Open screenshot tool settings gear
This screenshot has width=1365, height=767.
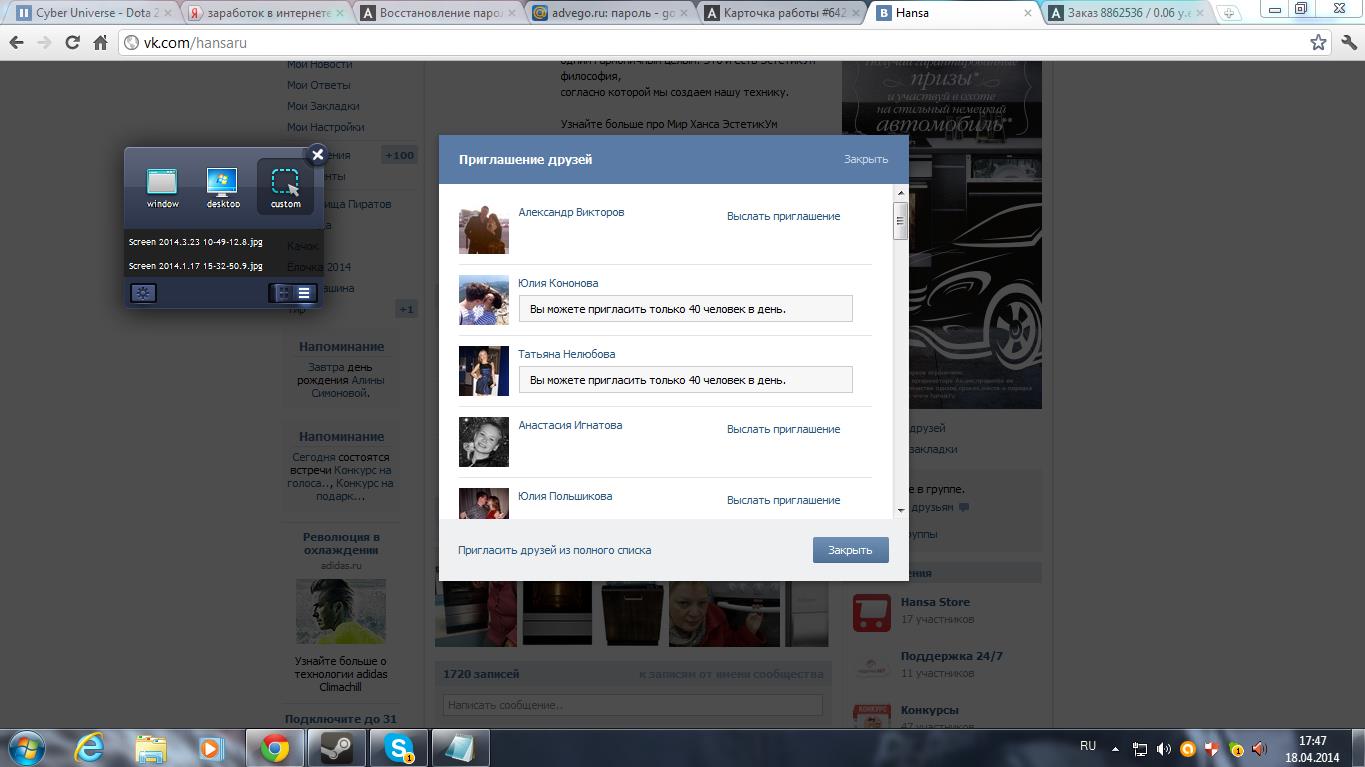[x=144, y=293]
